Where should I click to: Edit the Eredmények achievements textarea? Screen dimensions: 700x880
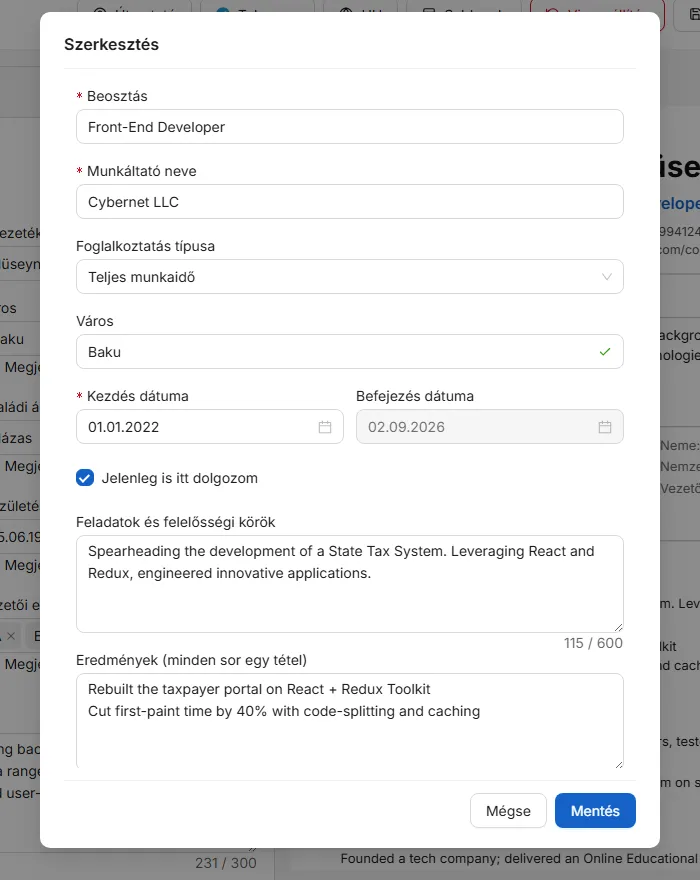350,721
